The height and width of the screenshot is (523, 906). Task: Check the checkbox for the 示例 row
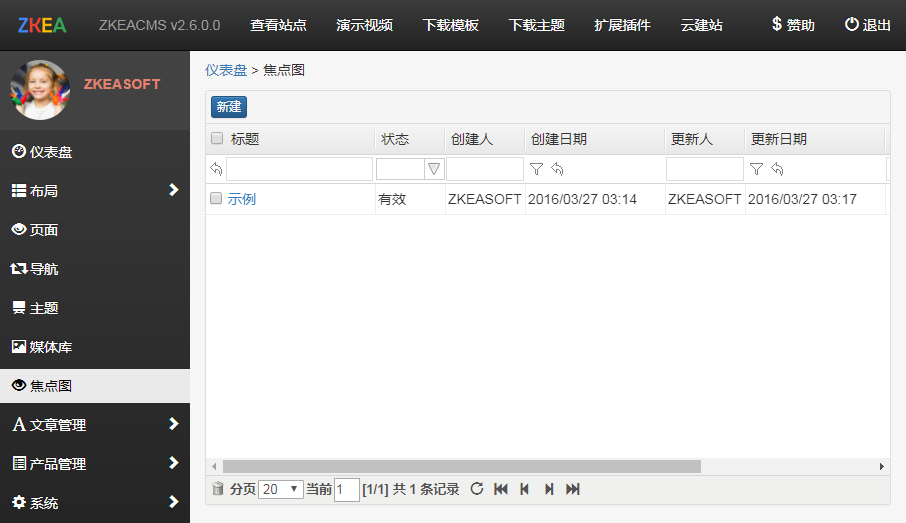coord(216,198)
